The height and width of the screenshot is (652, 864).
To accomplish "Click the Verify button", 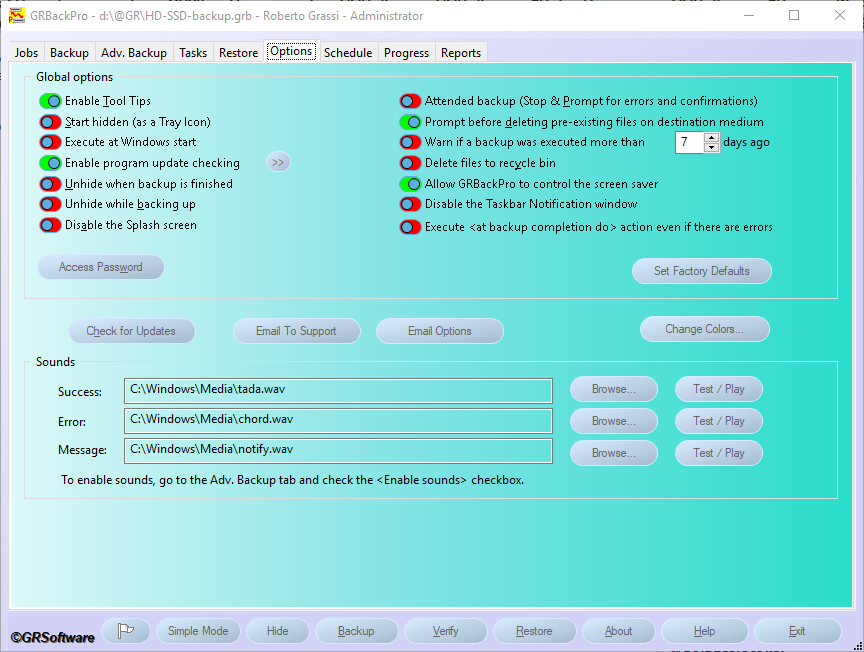I will 446,631.
